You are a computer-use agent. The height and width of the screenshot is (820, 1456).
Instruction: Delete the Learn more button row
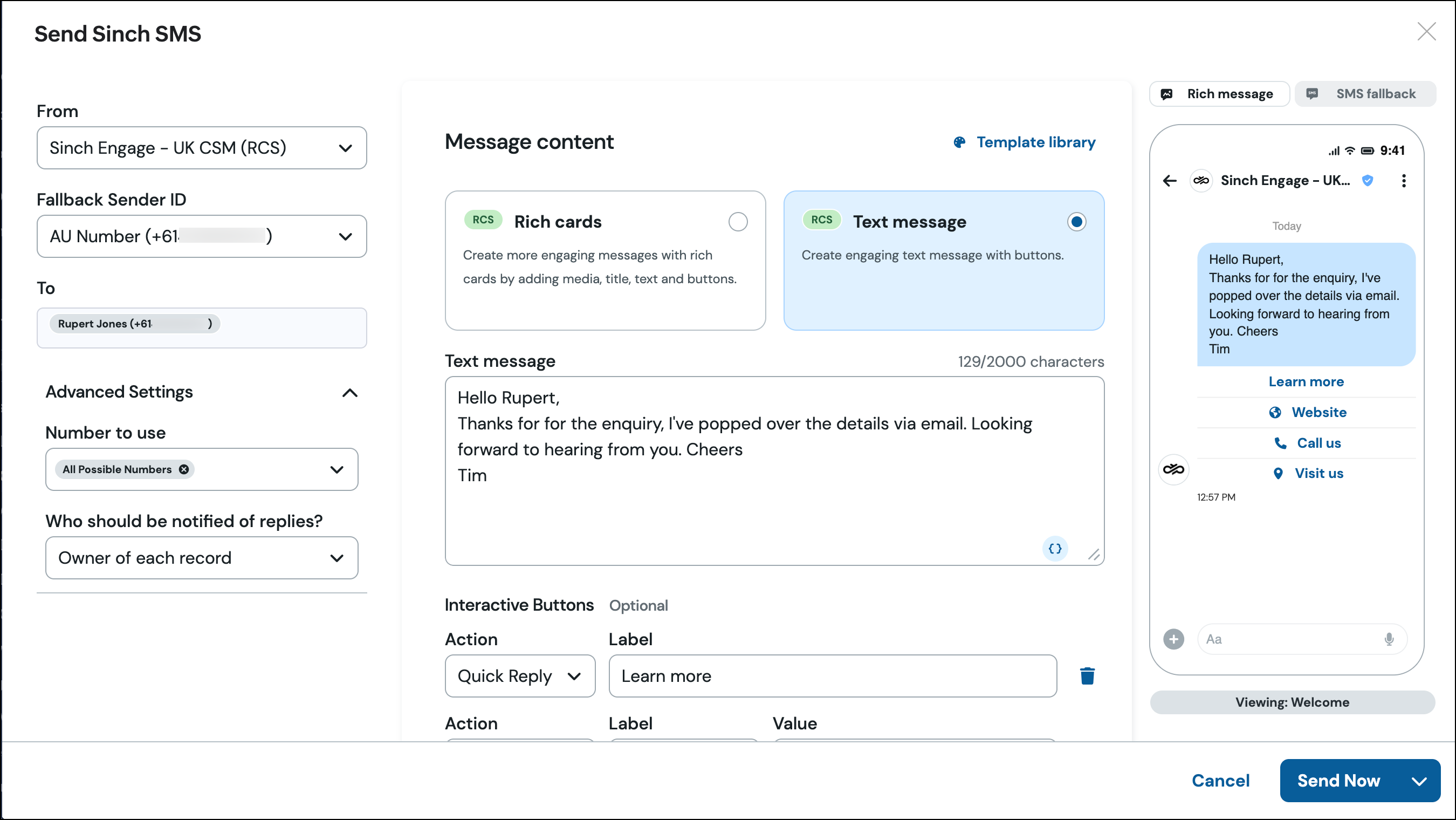[1087, 676]
